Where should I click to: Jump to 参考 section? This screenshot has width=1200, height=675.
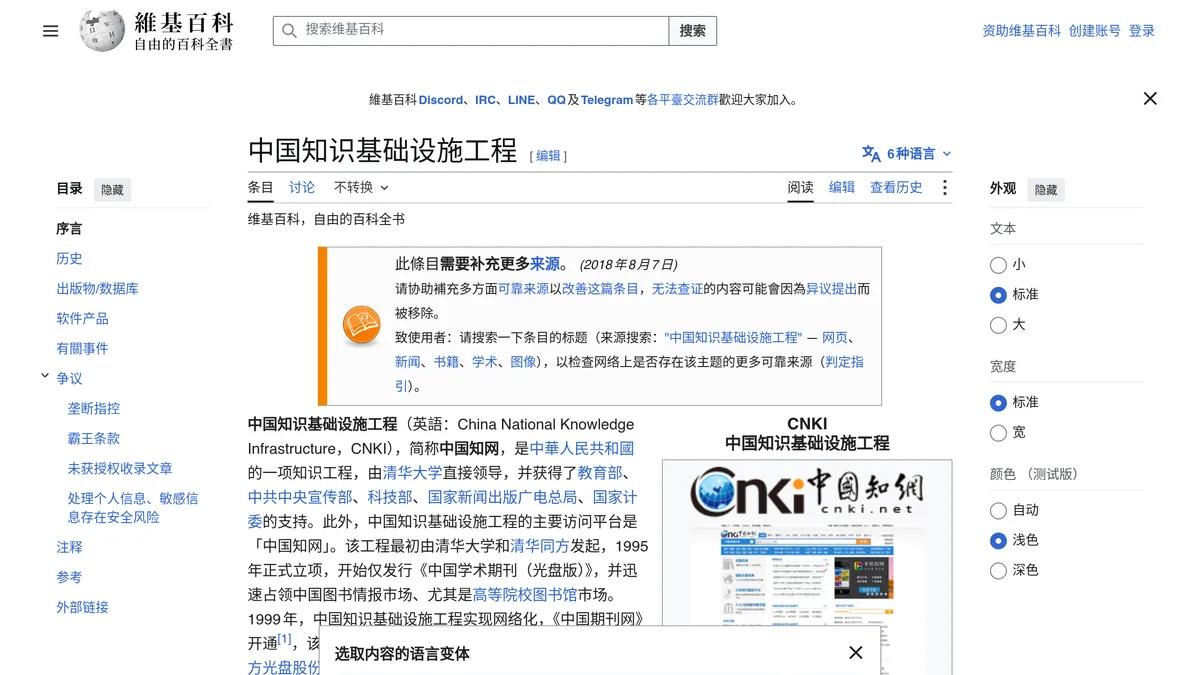[69, 577]
